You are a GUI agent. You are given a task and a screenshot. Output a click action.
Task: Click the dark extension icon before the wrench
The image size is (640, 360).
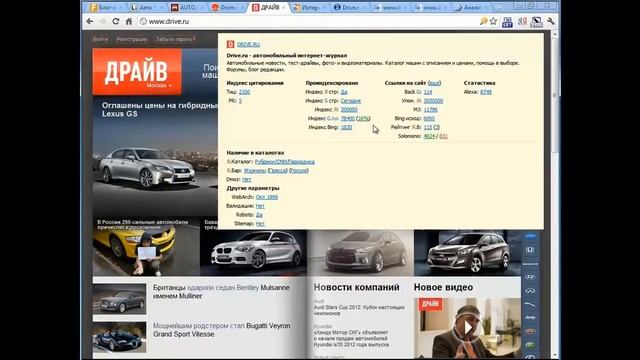(537, 22)
